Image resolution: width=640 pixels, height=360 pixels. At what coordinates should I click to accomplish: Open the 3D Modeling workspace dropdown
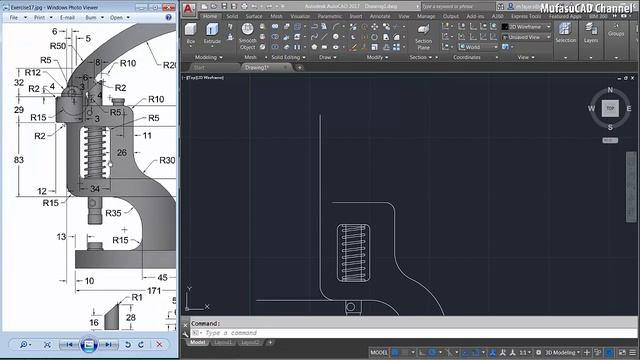tap(563, 352)
